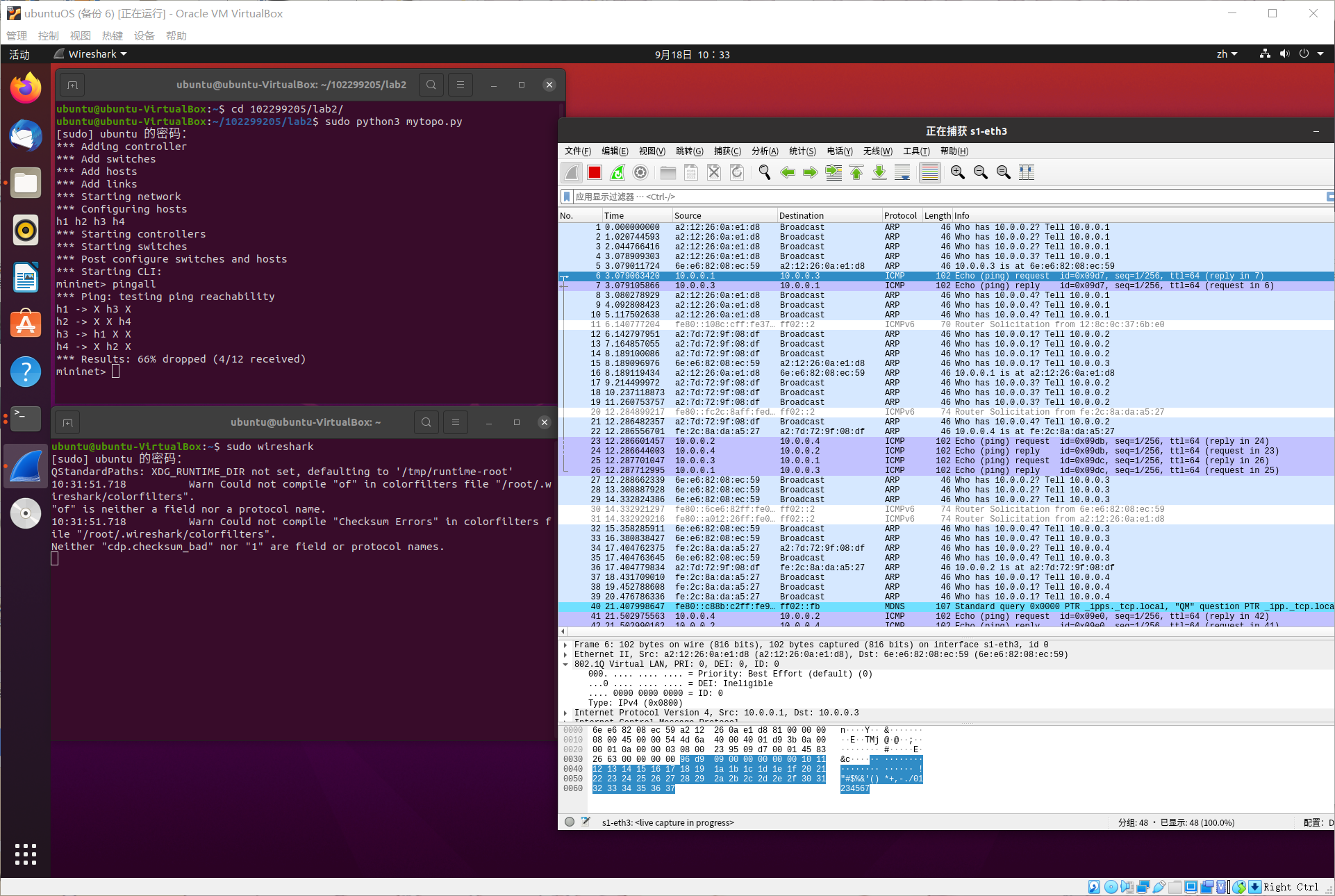
Task: Click the 配置 profile label in status bar
Action: point(1318,822)
